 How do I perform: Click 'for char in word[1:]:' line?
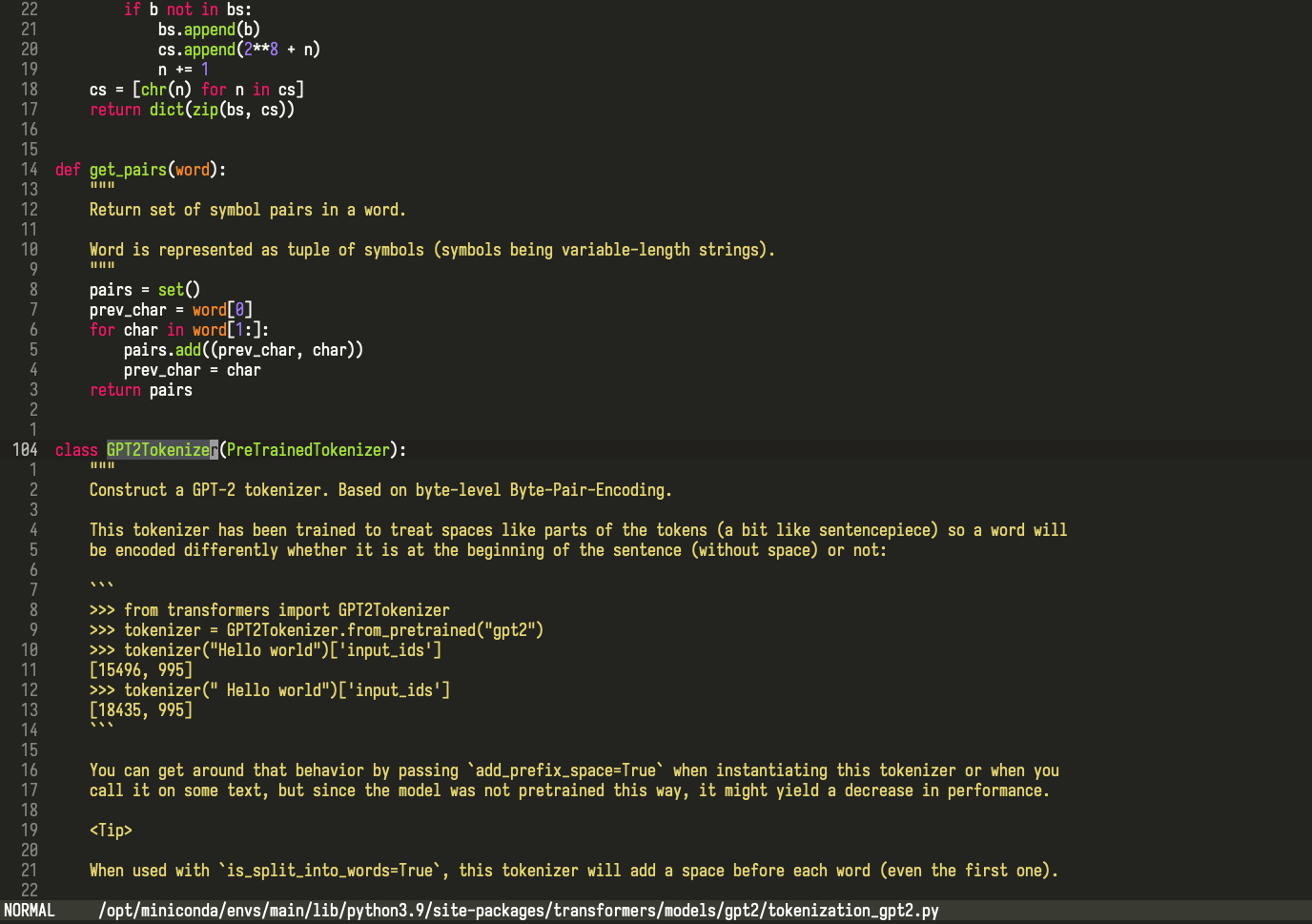(x=179, y=330)
